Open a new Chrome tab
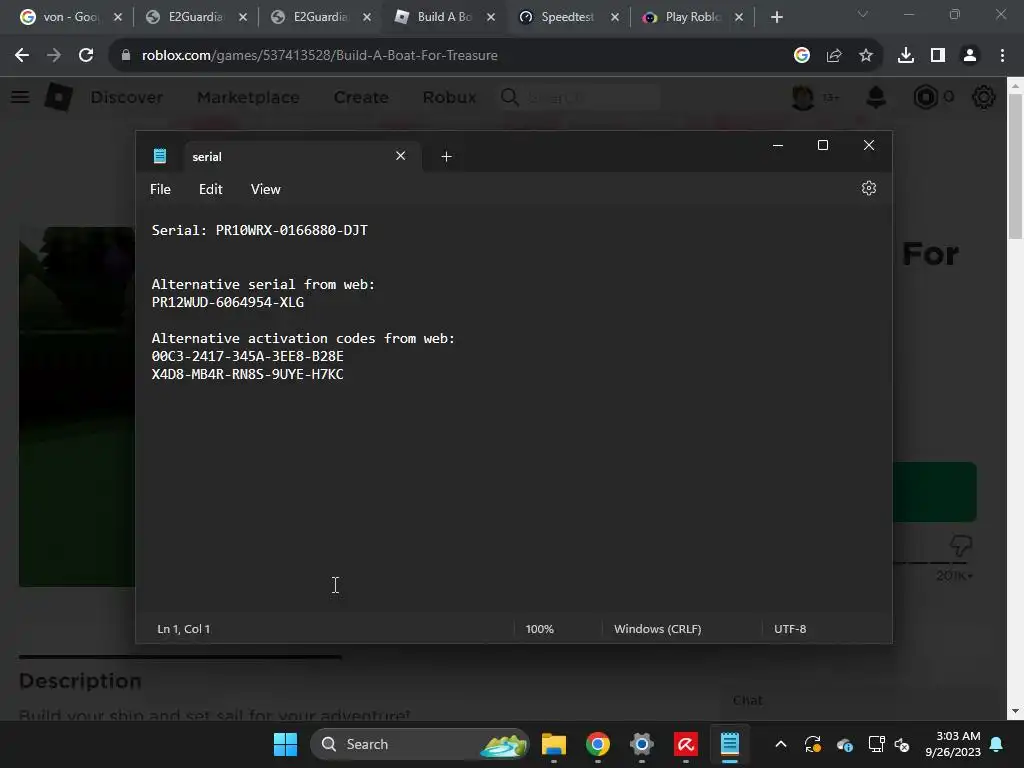 point(776,17)
